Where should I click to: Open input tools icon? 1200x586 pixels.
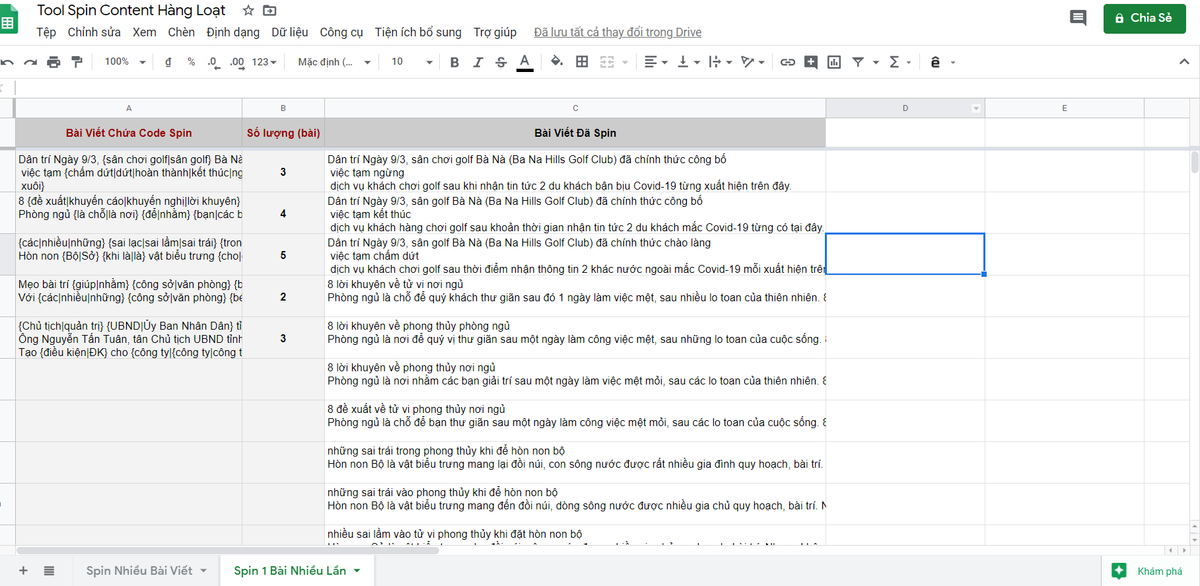coord(935,62)
